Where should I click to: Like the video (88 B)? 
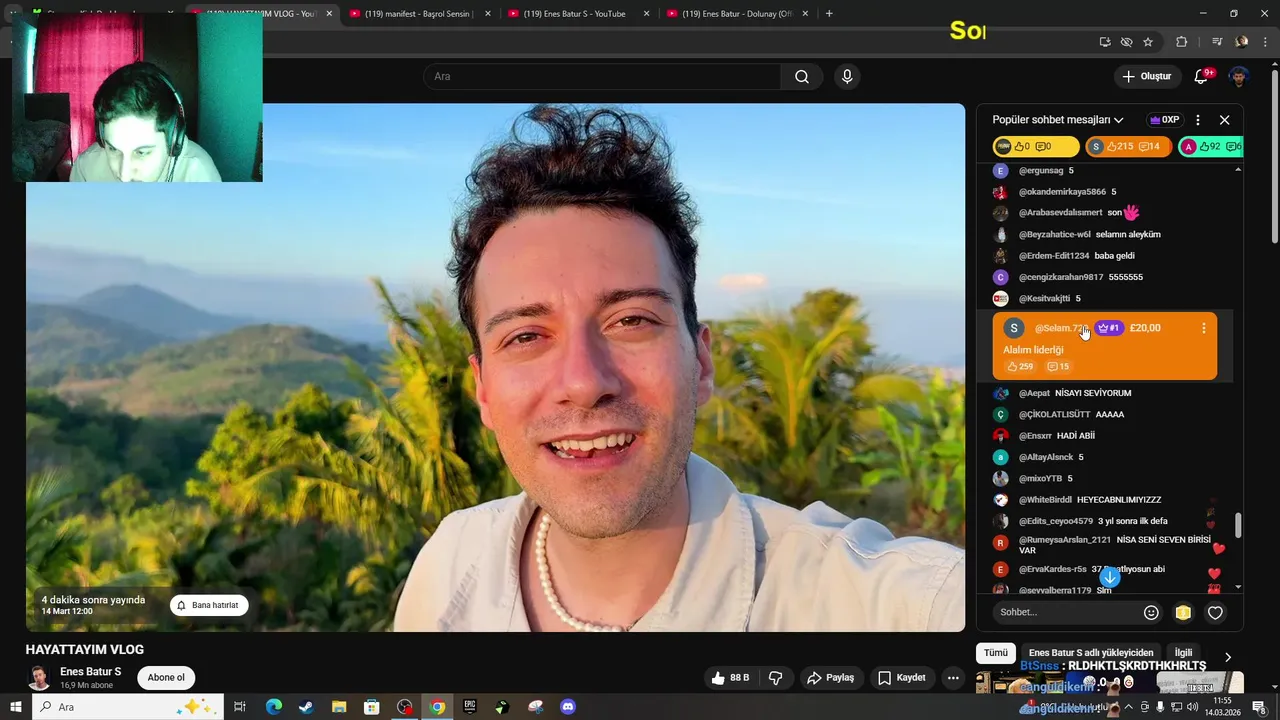click(x=730, y=678)
